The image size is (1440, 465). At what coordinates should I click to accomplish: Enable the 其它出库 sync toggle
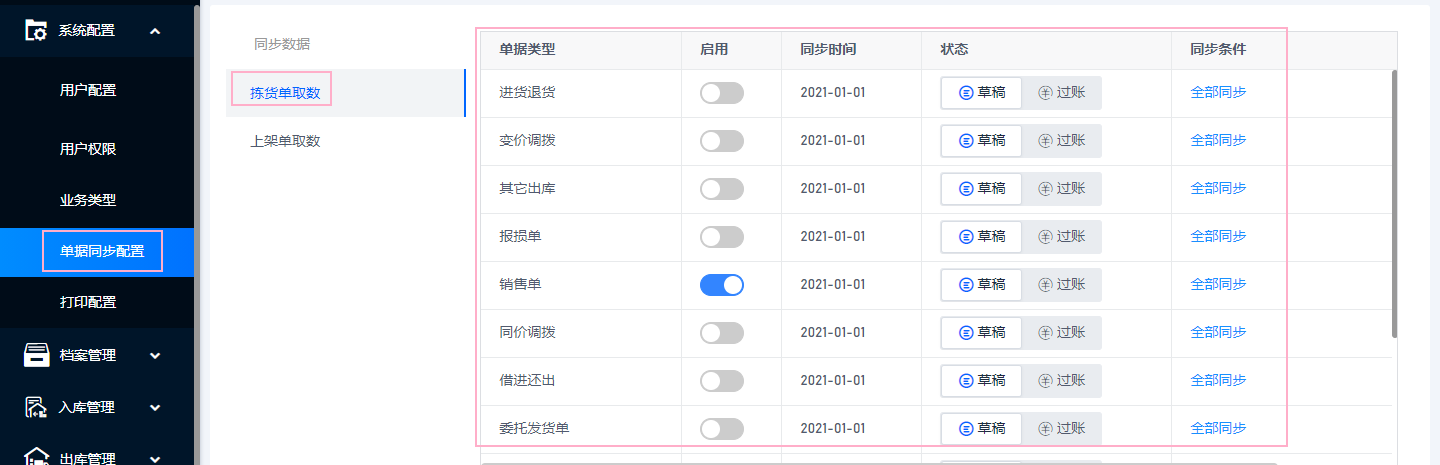click(x=722, y=189)
